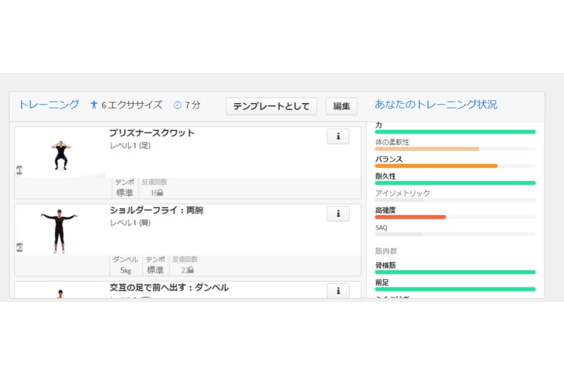The image size is (564, 376).
Task: Click the 高強度 red progress bar
Action: (455, 217)
